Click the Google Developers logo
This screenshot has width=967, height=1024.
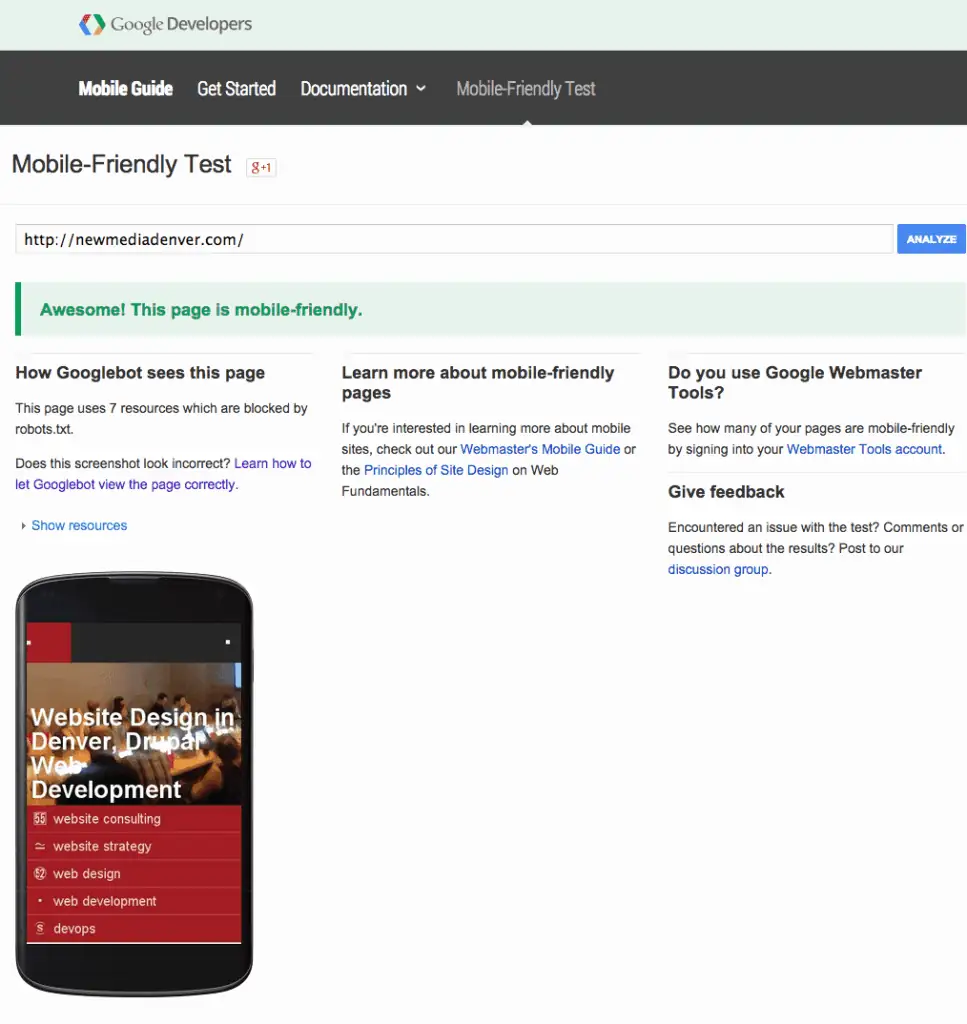coord(165,24)
